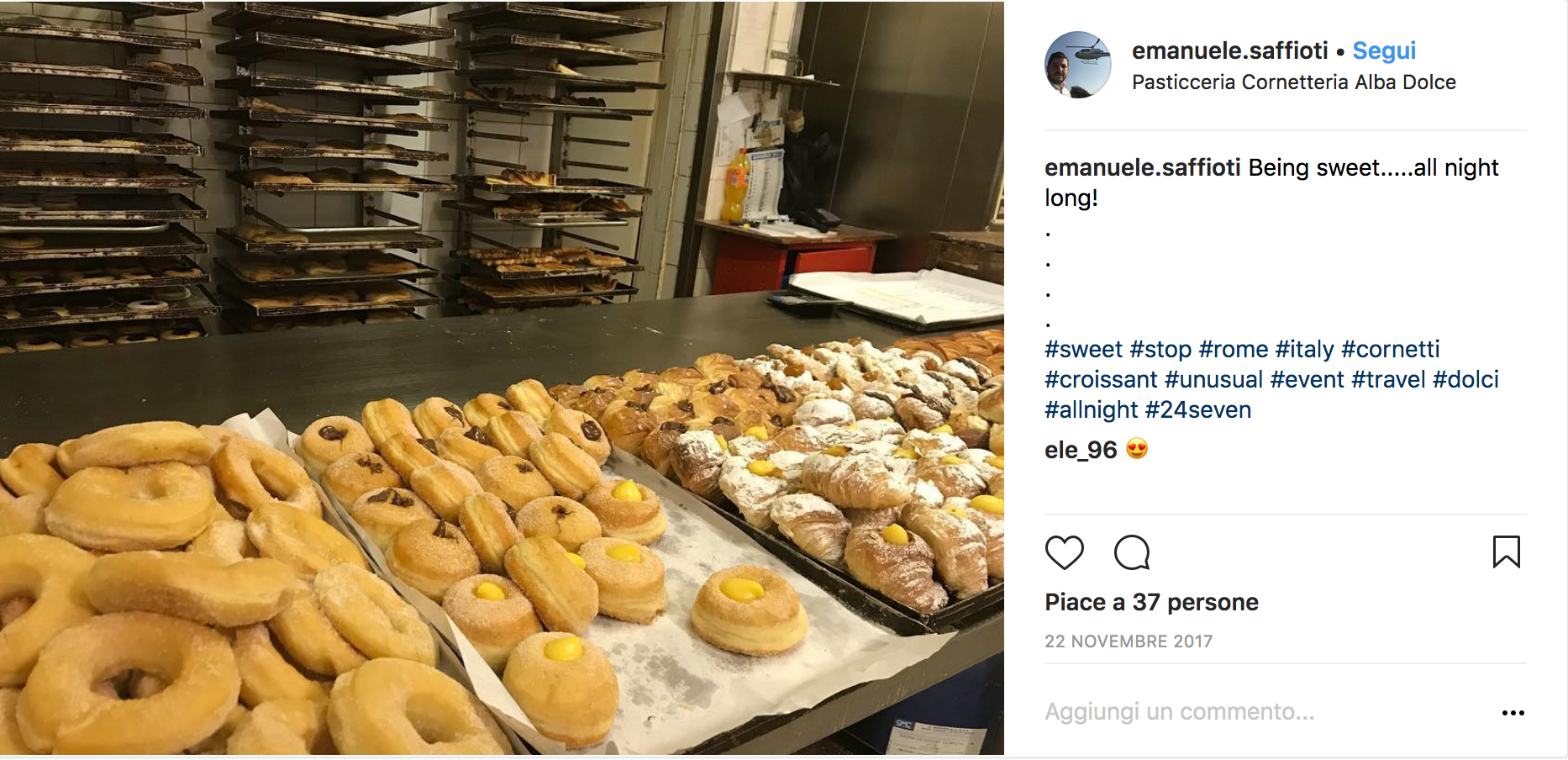Click the pastries photo
1568x760 pixels.
coord(502,378)
